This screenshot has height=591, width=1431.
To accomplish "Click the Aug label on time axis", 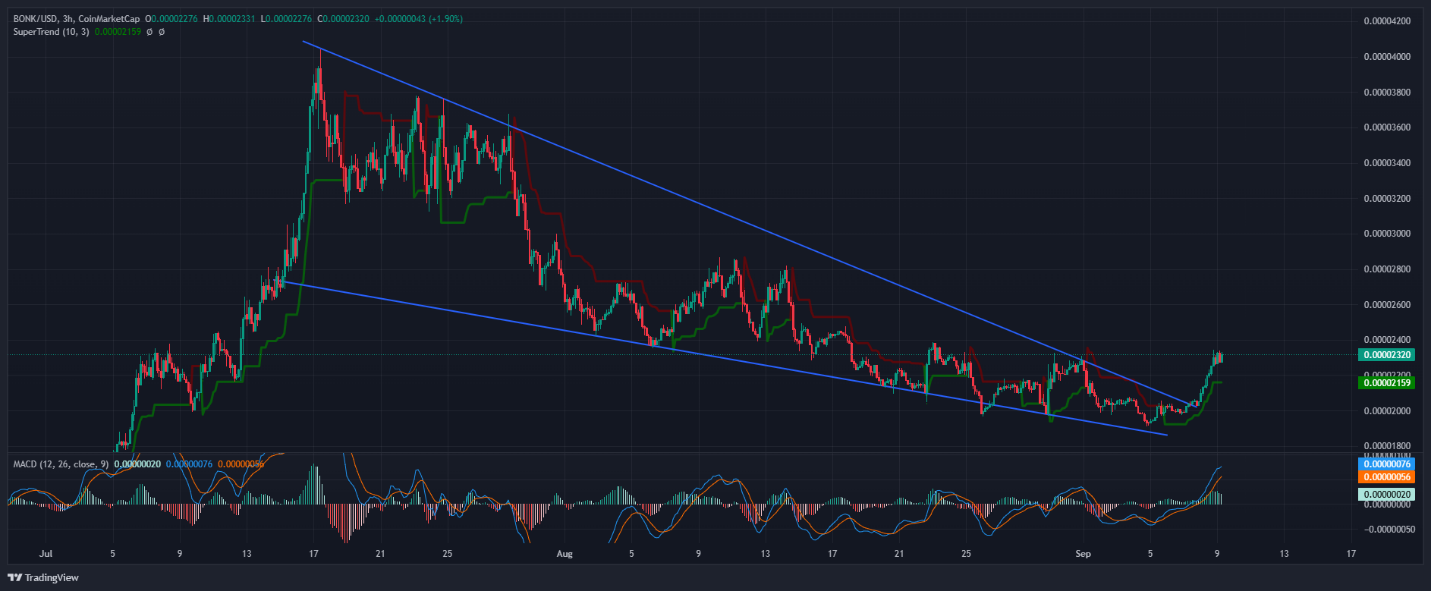I will click(564, 552).
